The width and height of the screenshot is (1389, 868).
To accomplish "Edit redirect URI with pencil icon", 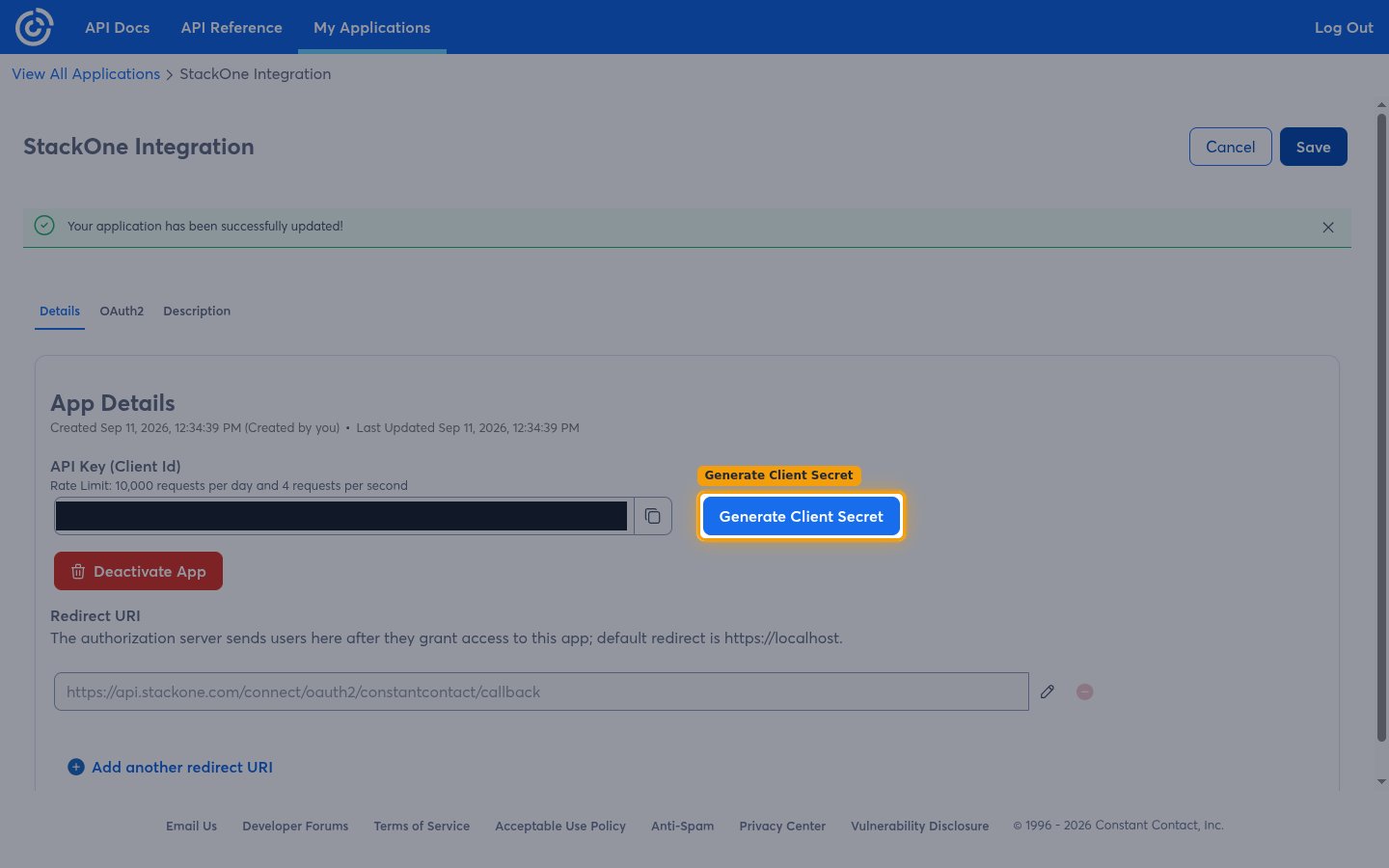I will (1048, 692).
